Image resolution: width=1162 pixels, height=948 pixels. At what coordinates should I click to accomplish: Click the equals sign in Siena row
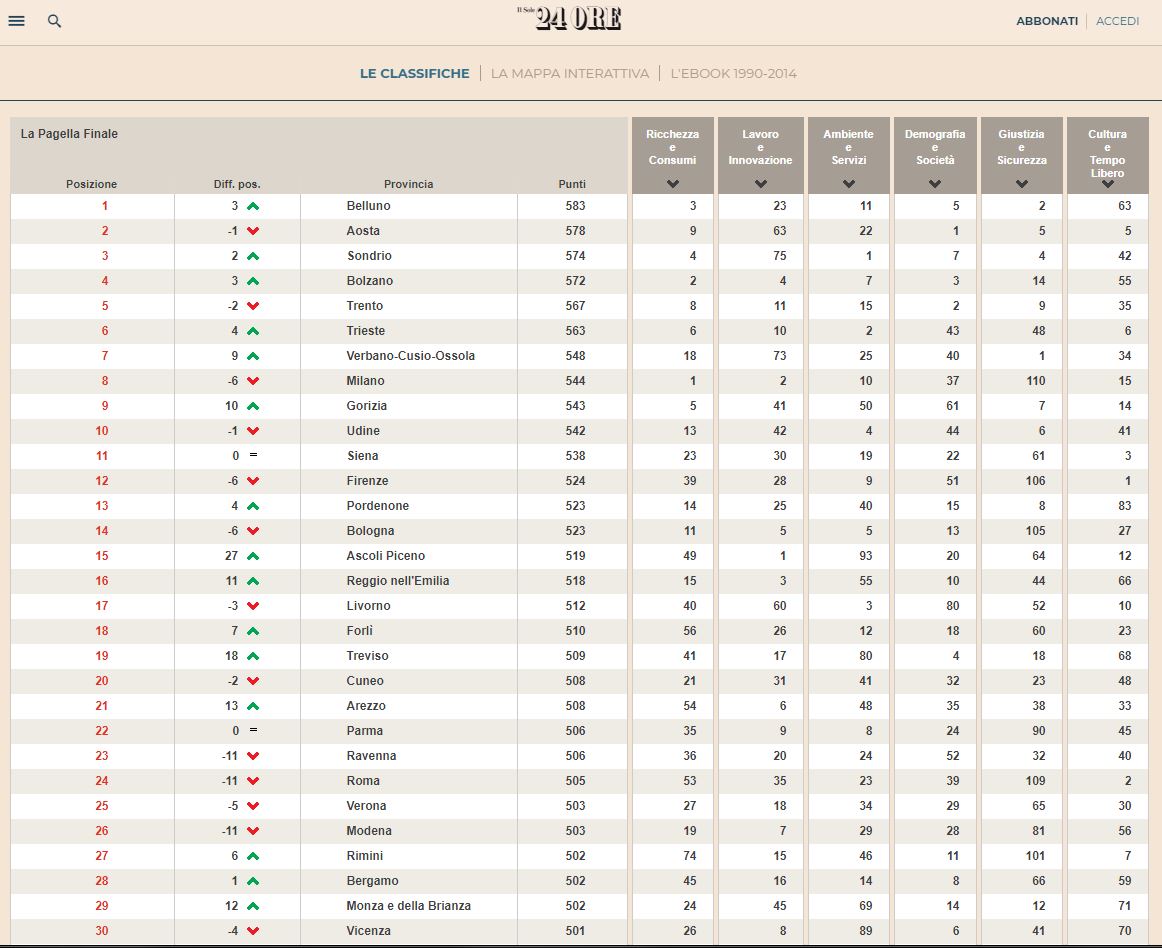click(253, 455)
